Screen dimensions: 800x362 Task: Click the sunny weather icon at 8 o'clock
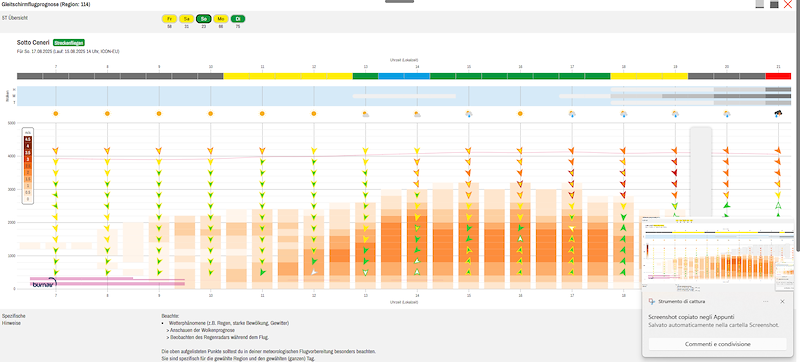click(x=107, y=114)
